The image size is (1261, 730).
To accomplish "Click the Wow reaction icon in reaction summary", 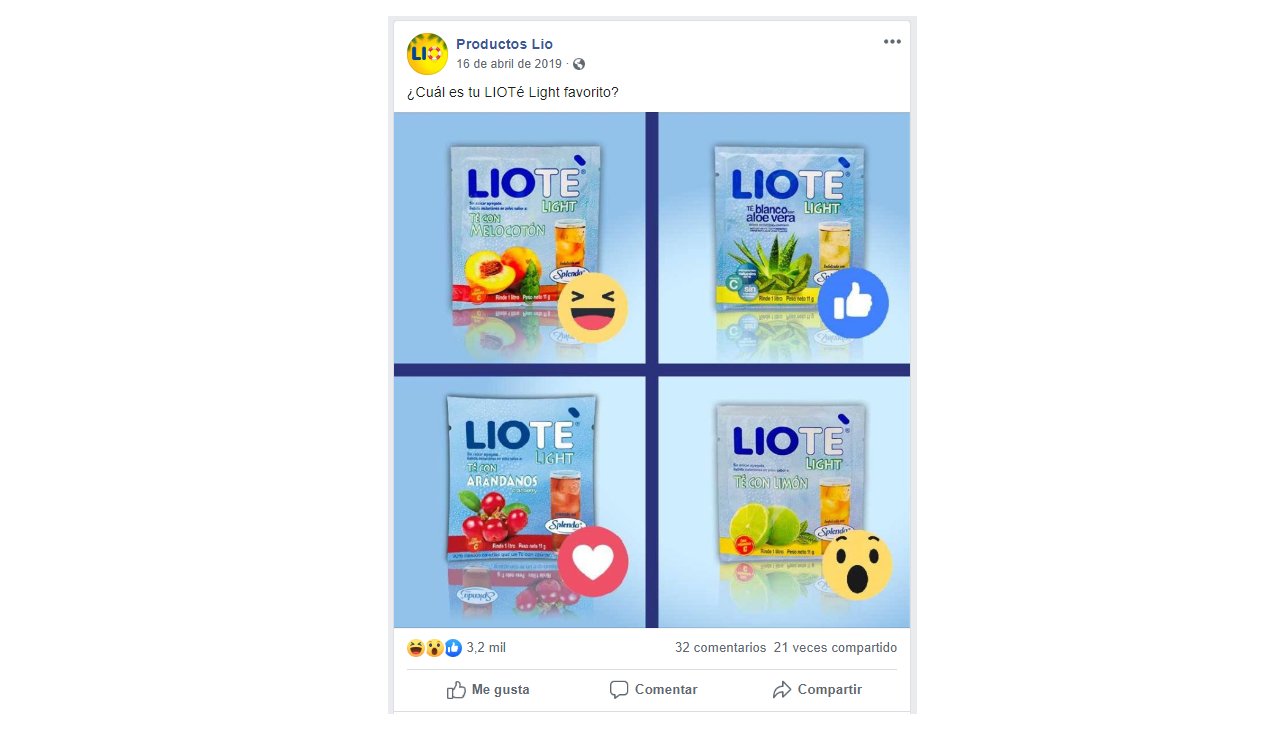I will coord(434,648).
